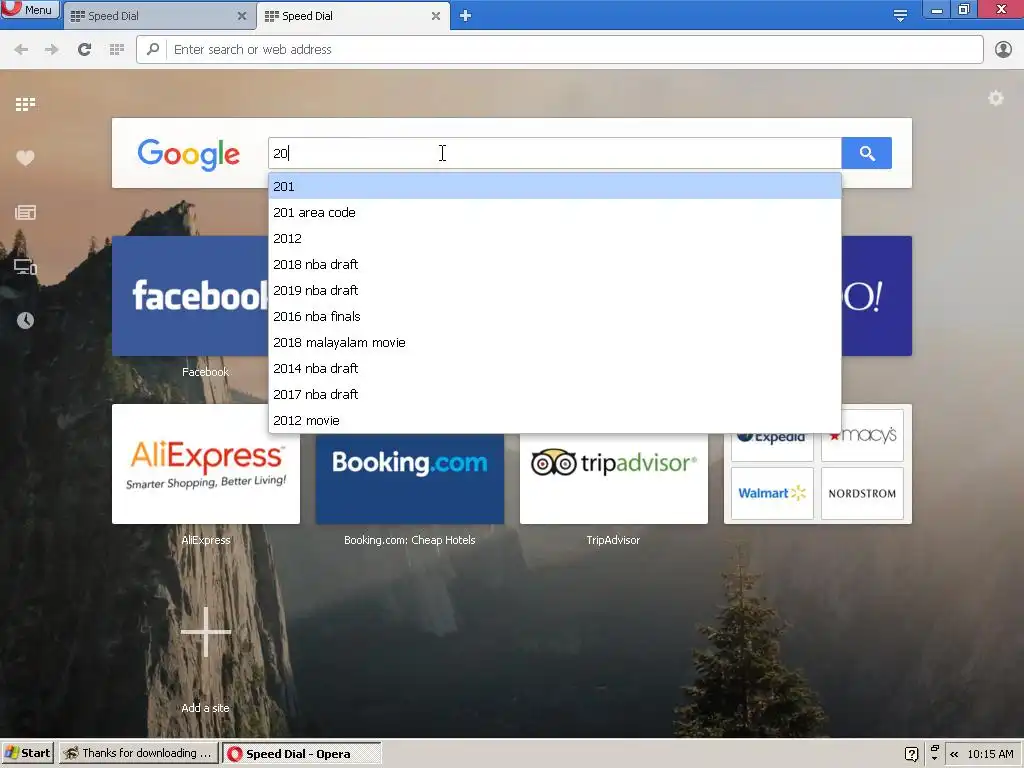Go back with the back arrow

tap(21, 50)
